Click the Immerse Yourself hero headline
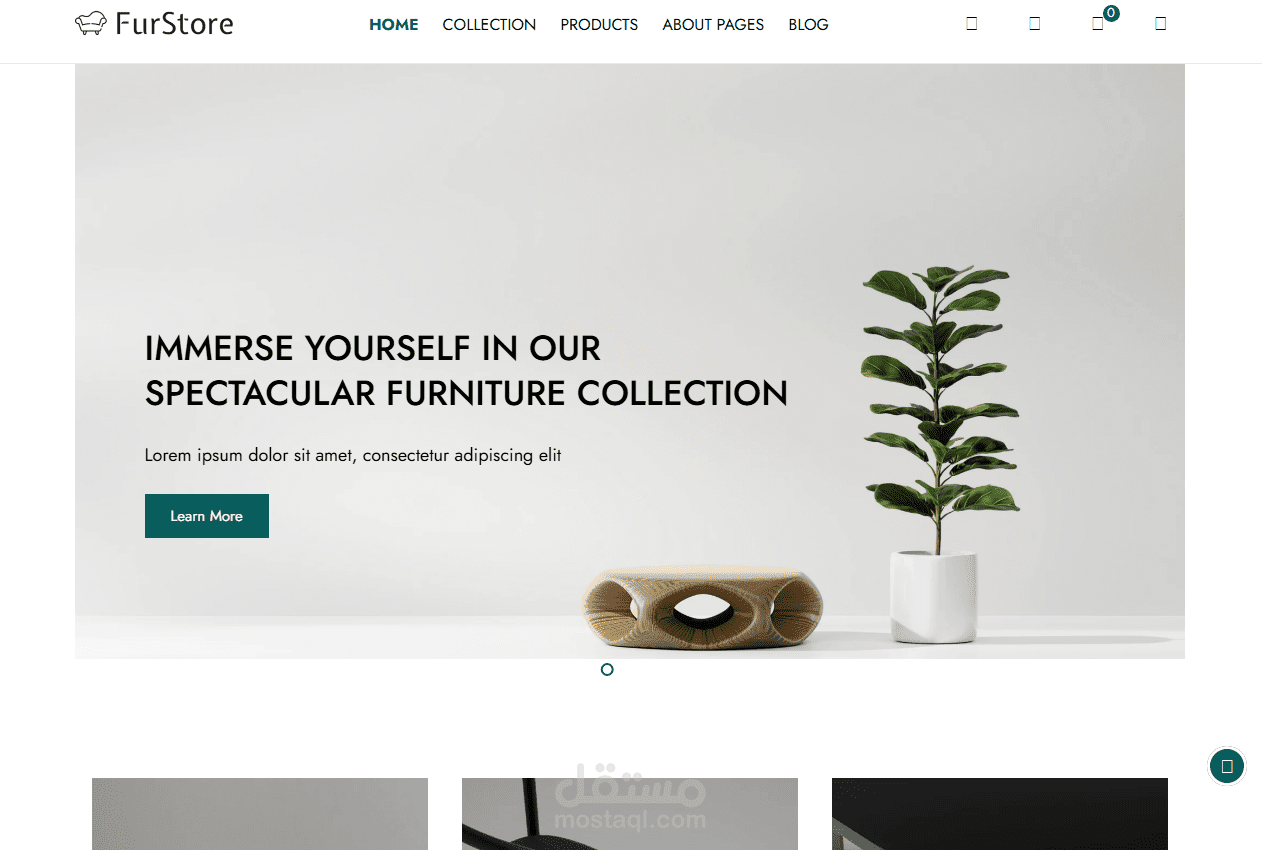The height and width of the screenshot is (850, 1262). point(466,371)
